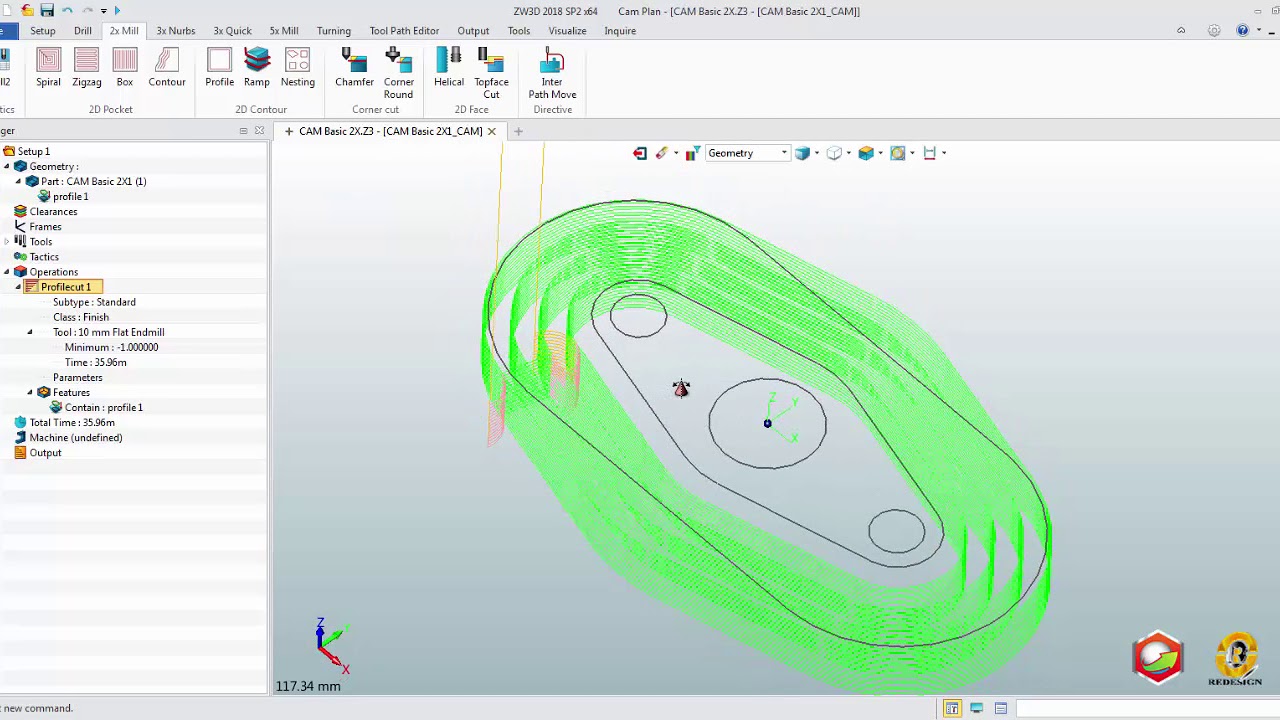Open the Visualize ribbon tab

[x=567, y=31]
